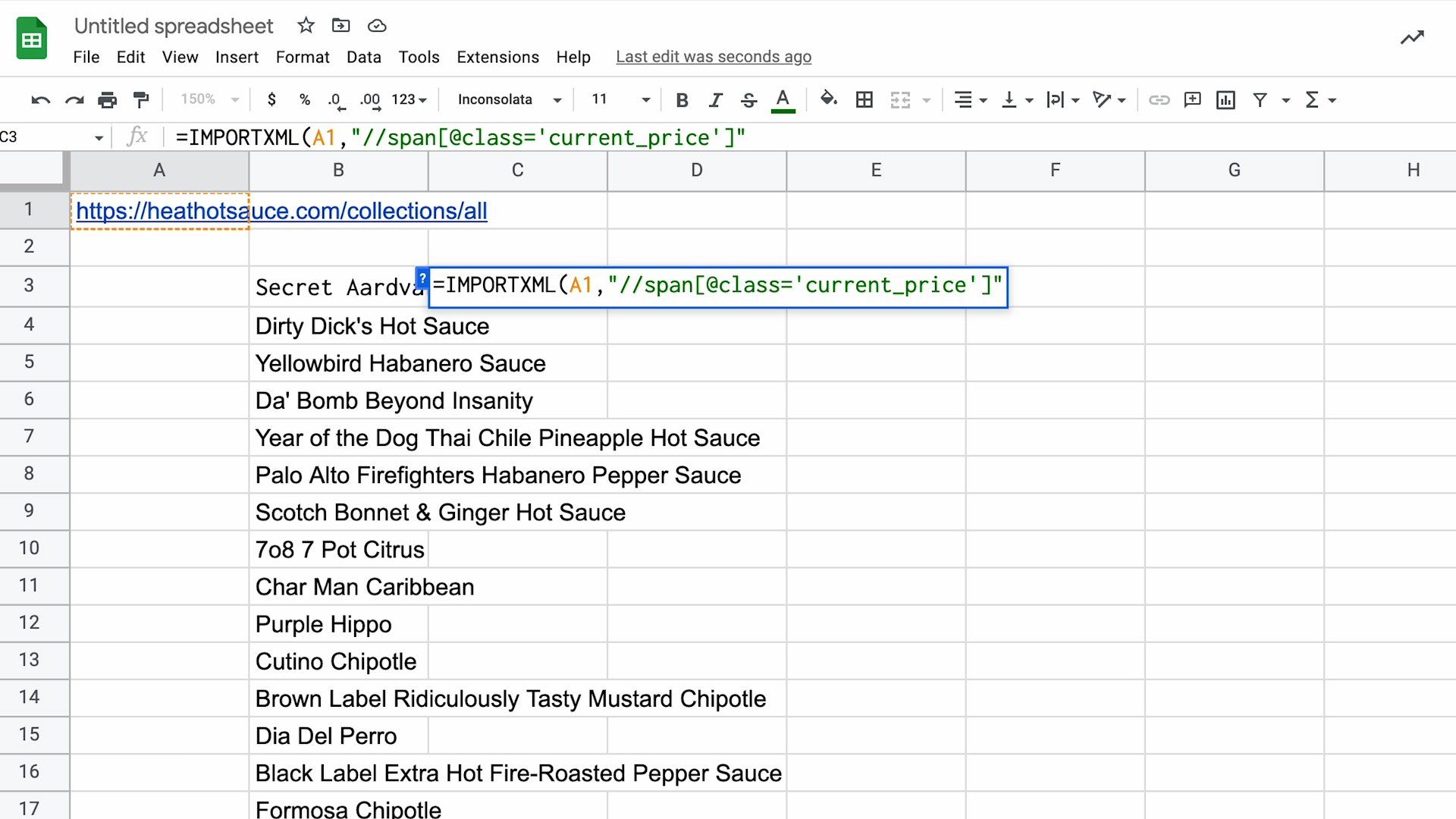Click the cloud document status icon
Screen dimensions: 1456x819
[377, 26]
